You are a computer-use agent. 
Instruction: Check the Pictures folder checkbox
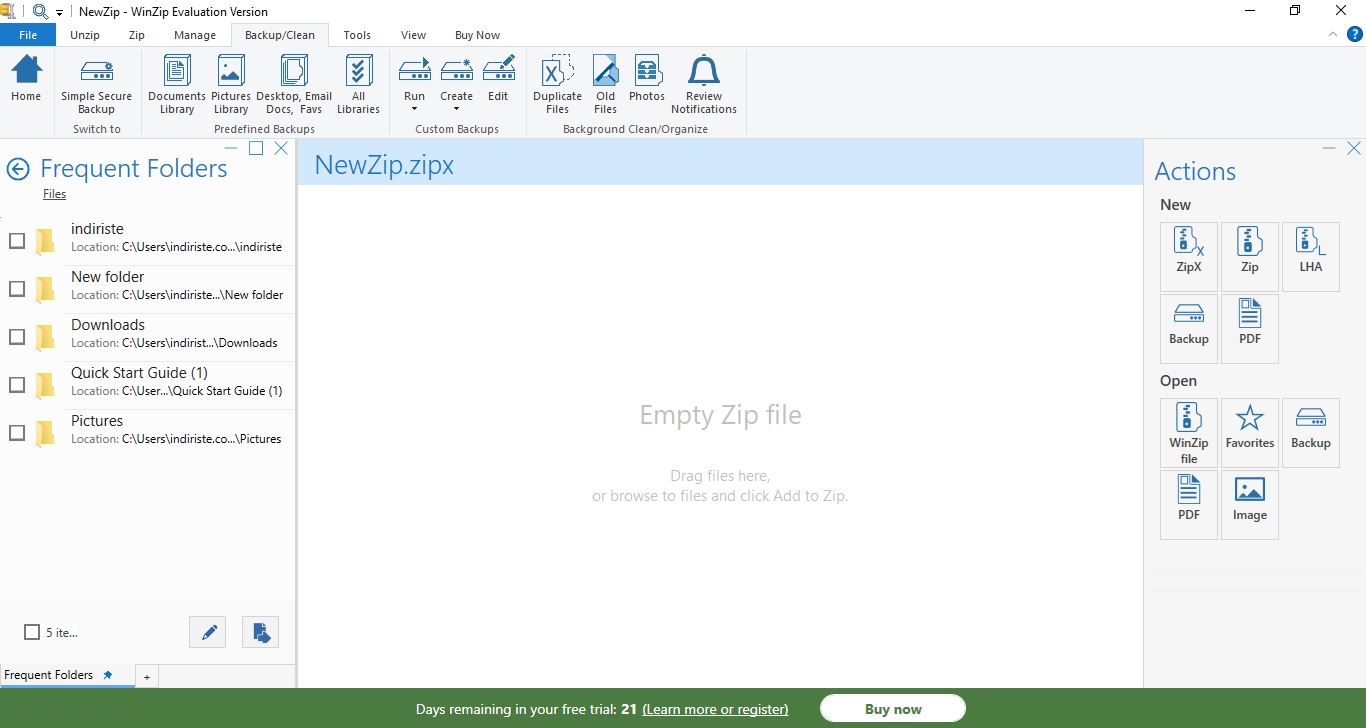click(x=17, y=433)
